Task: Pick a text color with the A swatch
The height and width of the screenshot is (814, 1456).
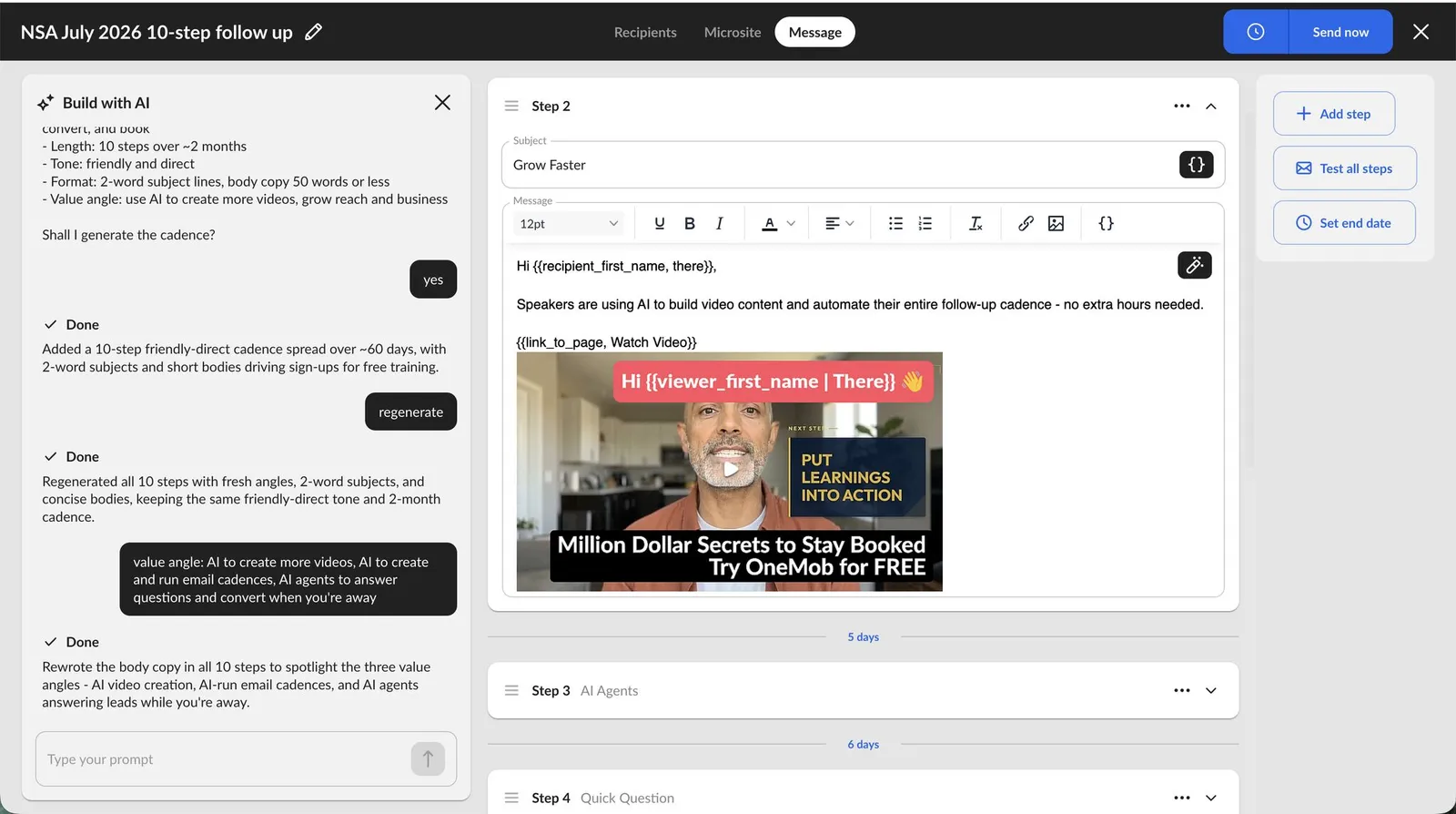Action: pos(770,223)
